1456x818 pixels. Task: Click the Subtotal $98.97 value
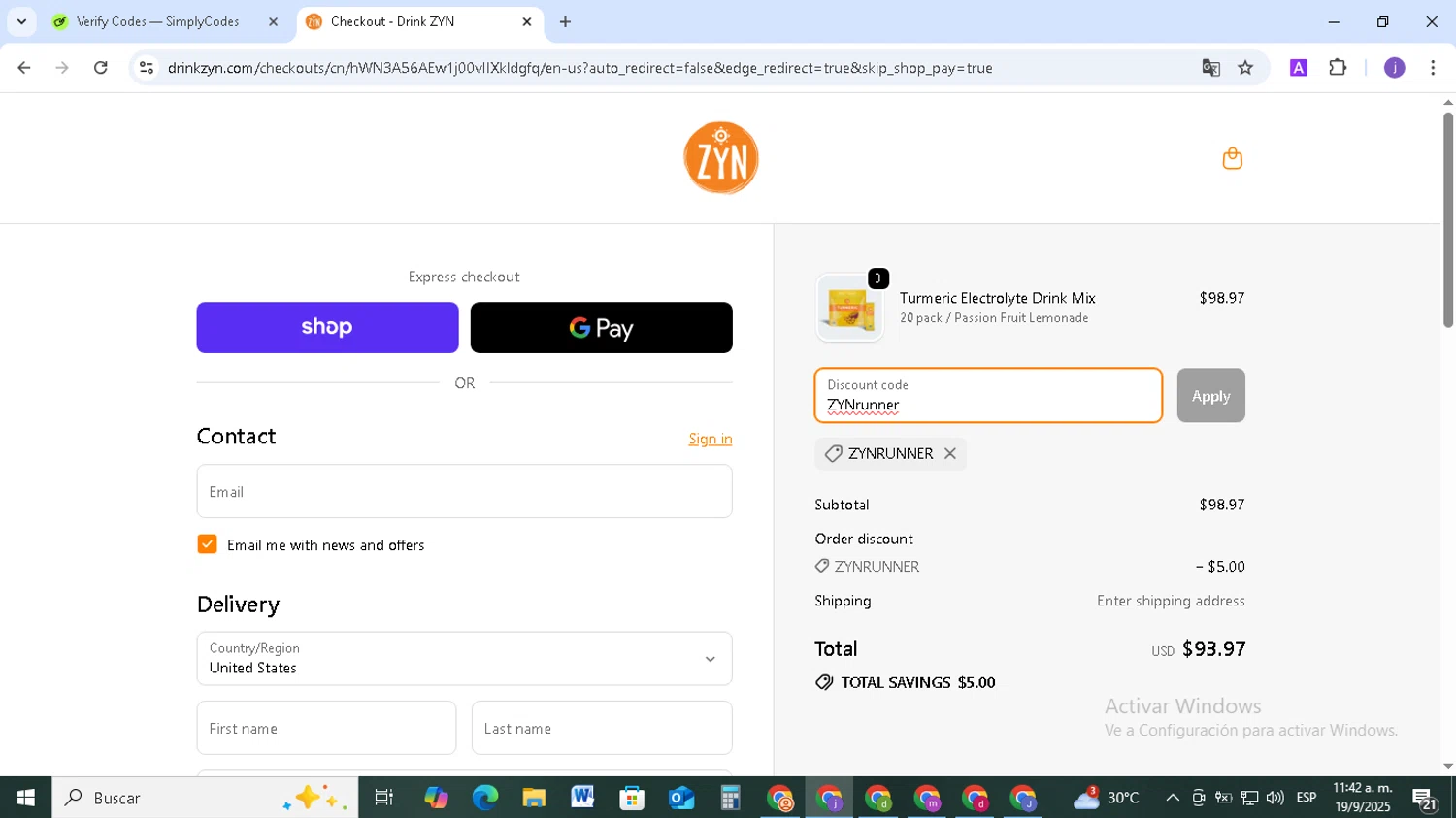[1222, 505]
